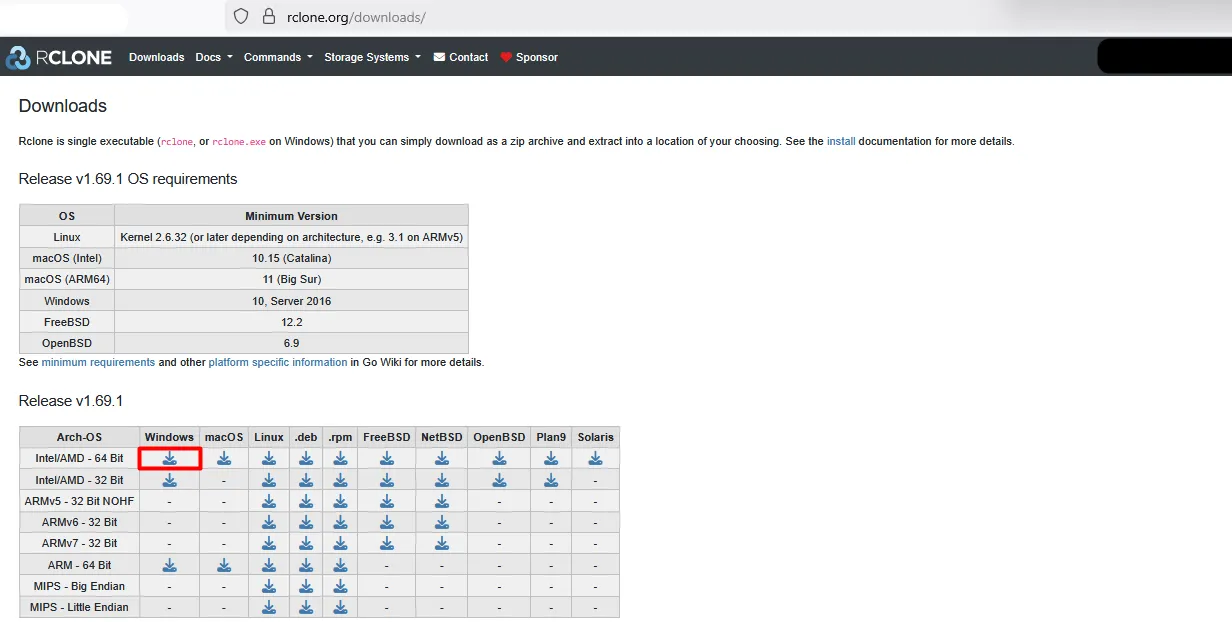Click the browser shield tracking protection icon
Image resolution: width=1232 pixels, height=622 pixels.
click(240, 17)
